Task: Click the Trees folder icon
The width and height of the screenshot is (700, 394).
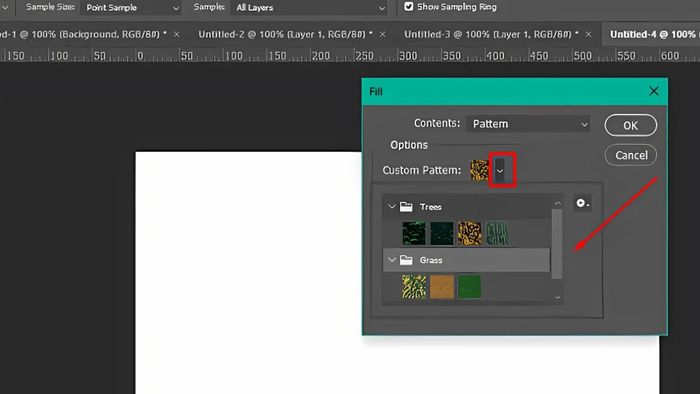Action: click(x=406, y=207)
